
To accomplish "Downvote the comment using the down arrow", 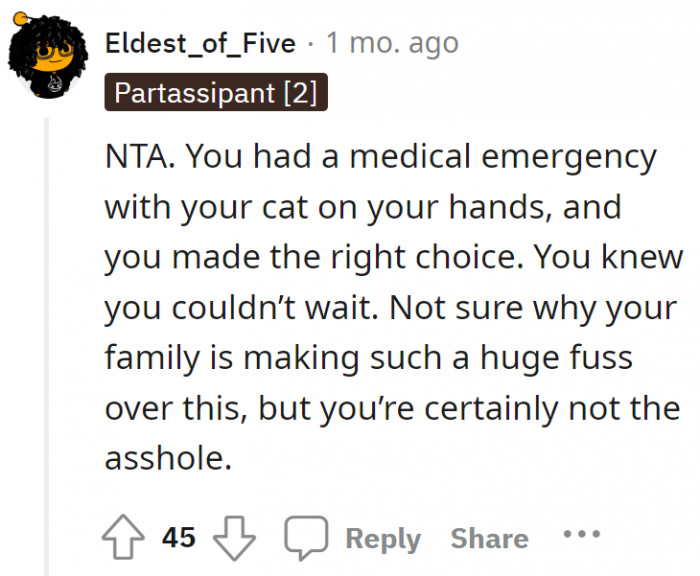I will (235, 538).
